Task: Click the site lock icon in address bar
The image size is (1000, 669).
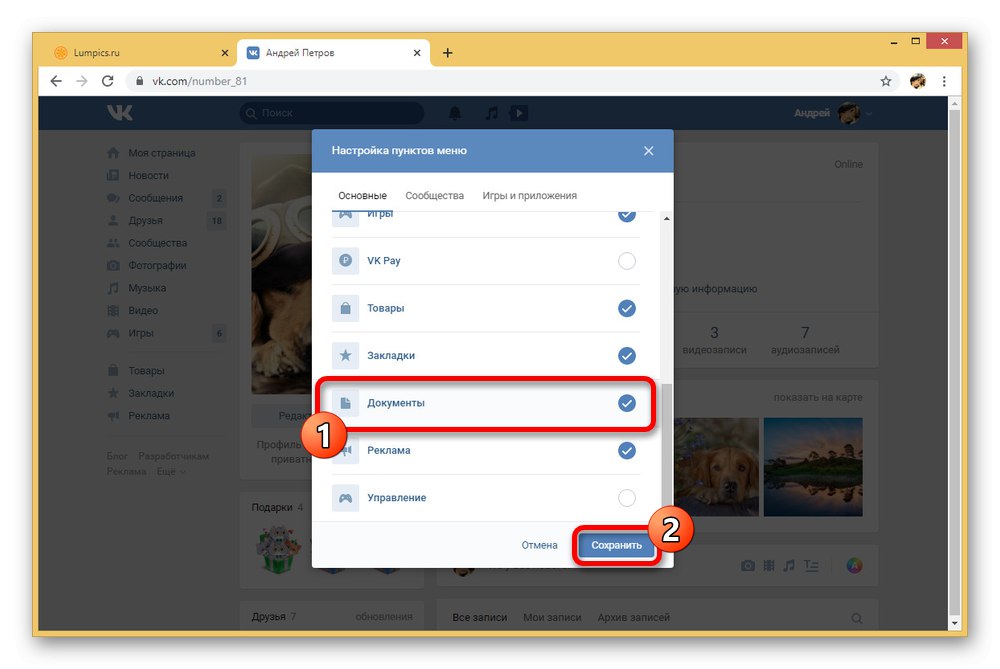Action: 139,81
